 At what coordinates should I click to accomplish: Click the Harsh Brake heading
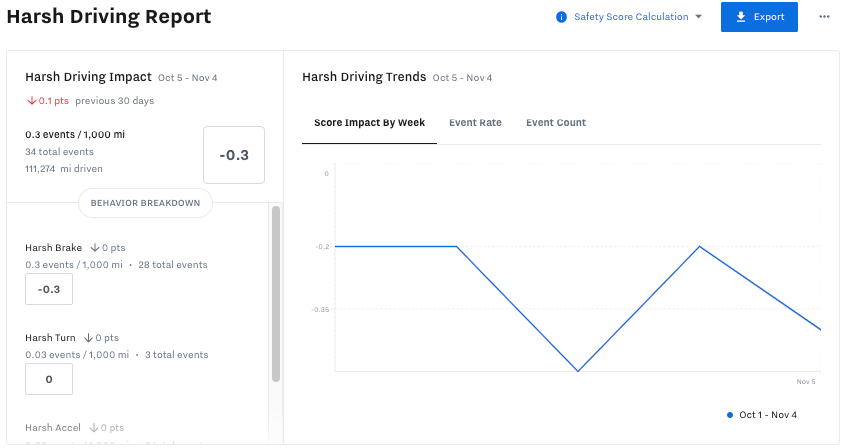click(53, 247)
